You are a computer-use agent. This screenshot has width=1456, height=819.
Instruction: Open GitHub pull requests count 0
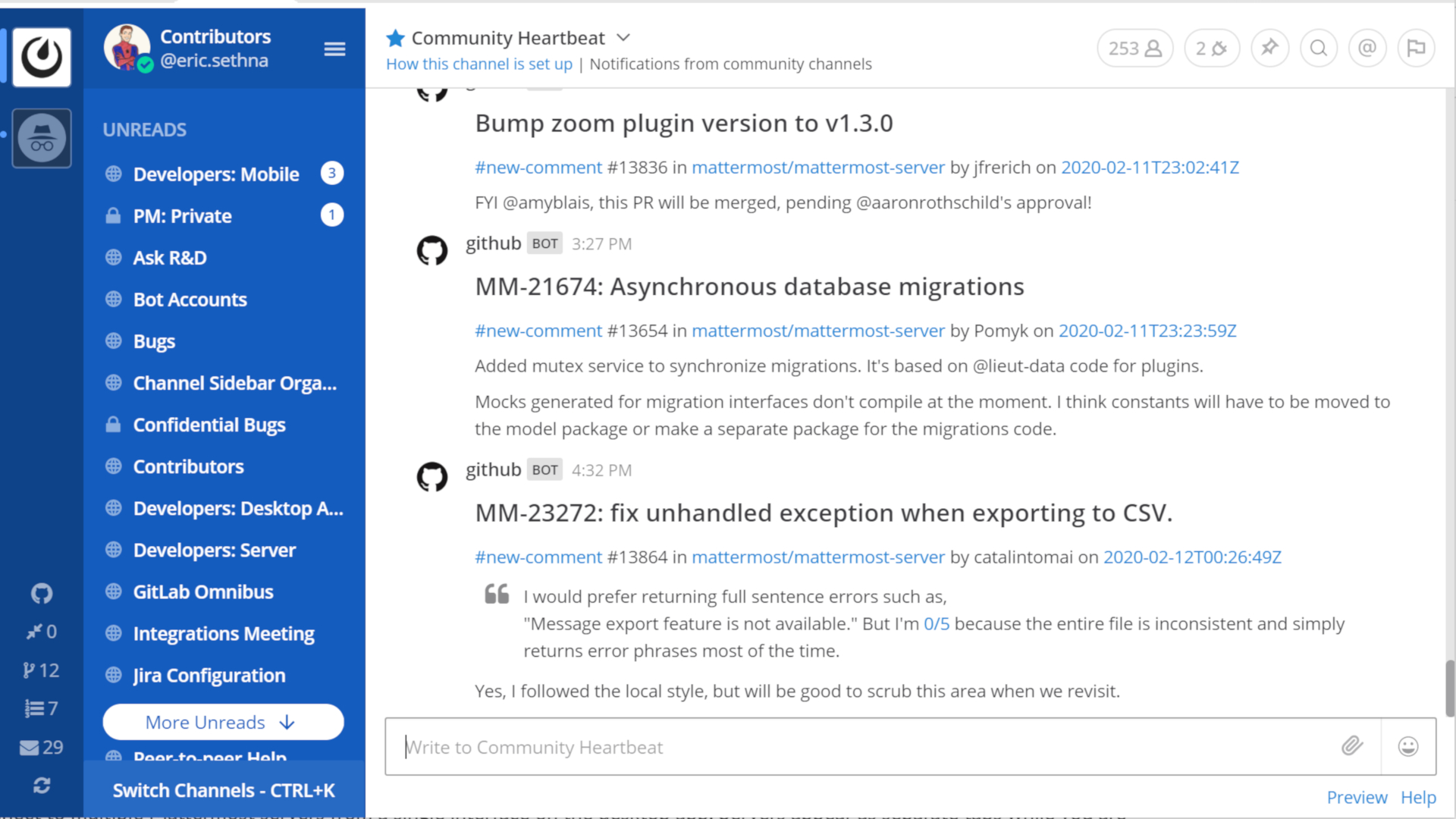click(42, 632)
